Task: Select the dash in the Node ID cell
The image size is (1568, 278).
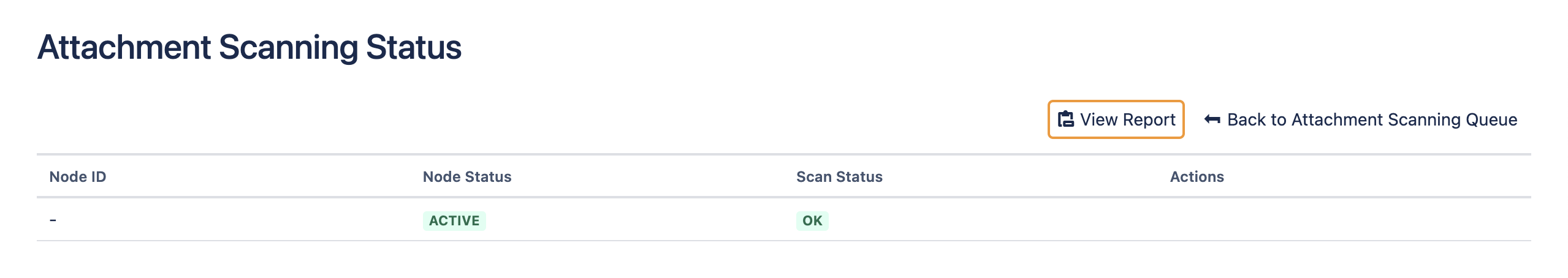Action: (53, 220)
